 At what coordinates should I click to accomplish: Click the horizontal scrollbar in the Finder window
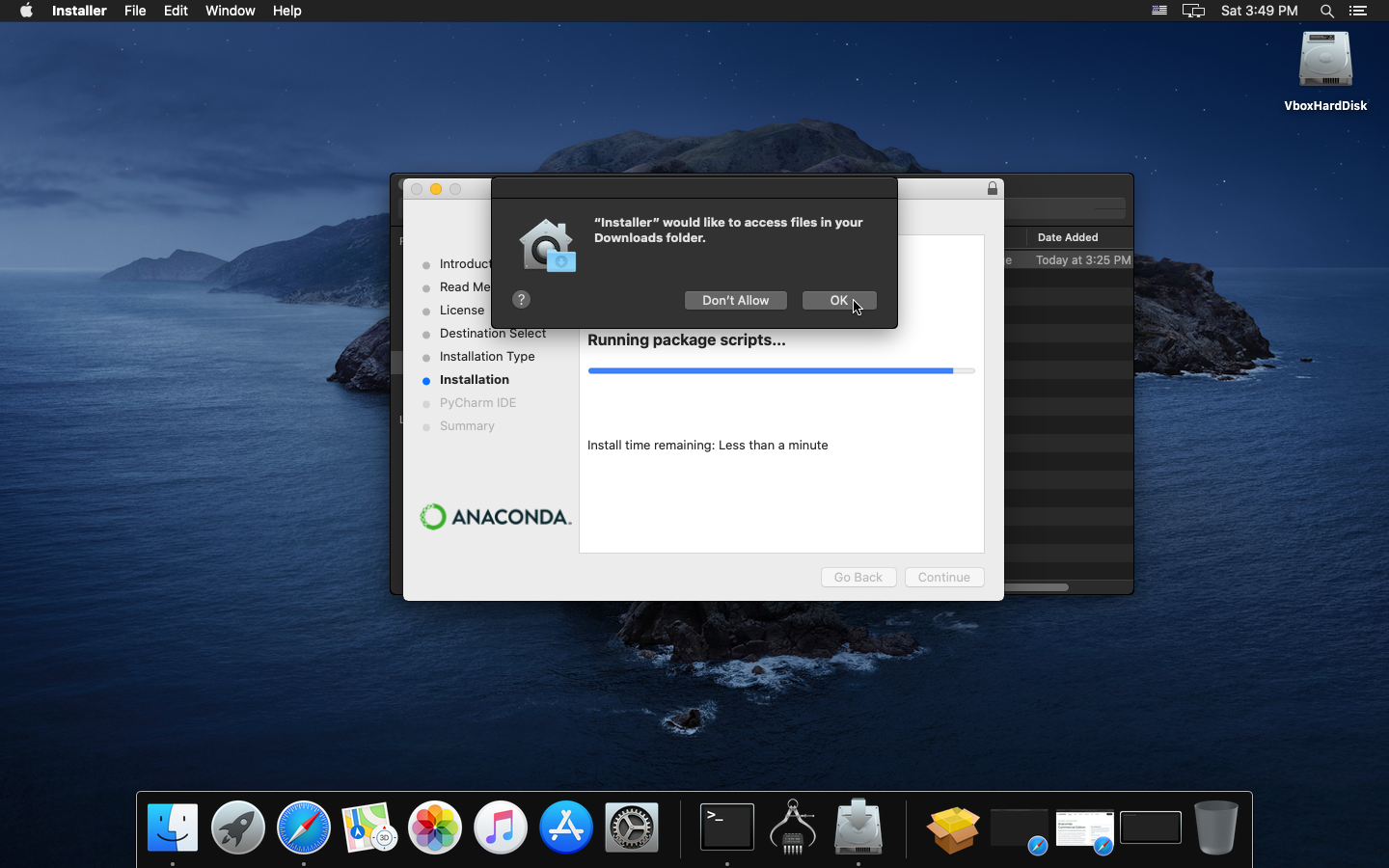pos(1036,586)
